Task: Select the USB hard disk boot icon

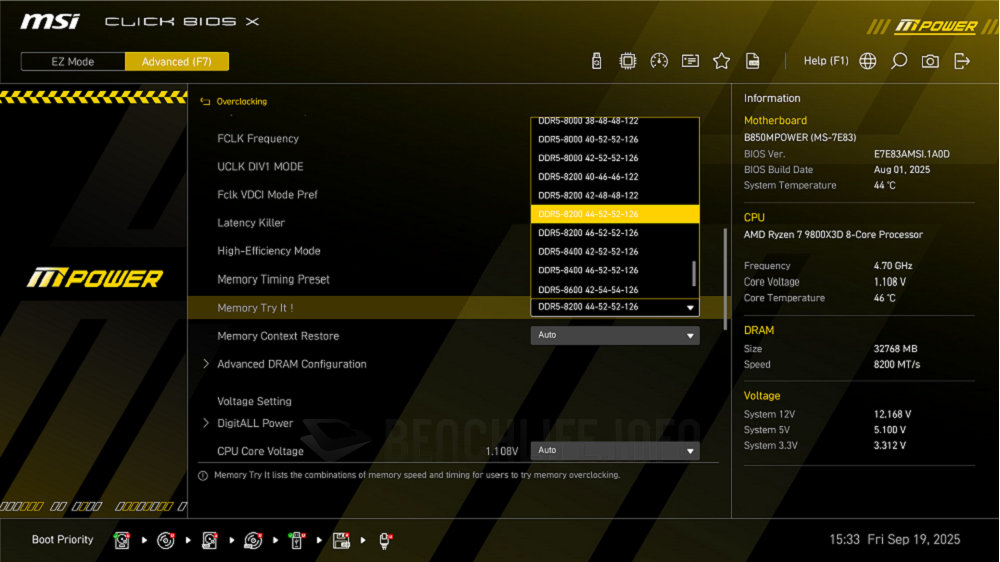Action: tap(210, 540)
